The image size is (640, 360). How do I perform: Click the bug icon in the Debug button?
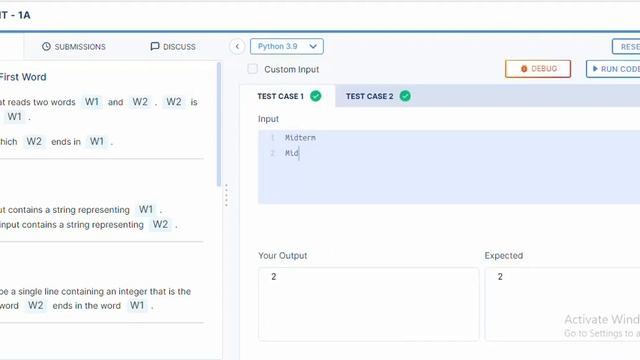(524, 69)
